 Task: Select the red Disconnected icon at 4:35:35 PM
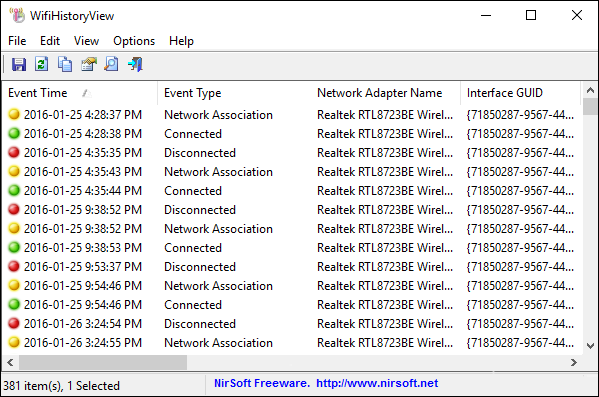tap(14, 152)
